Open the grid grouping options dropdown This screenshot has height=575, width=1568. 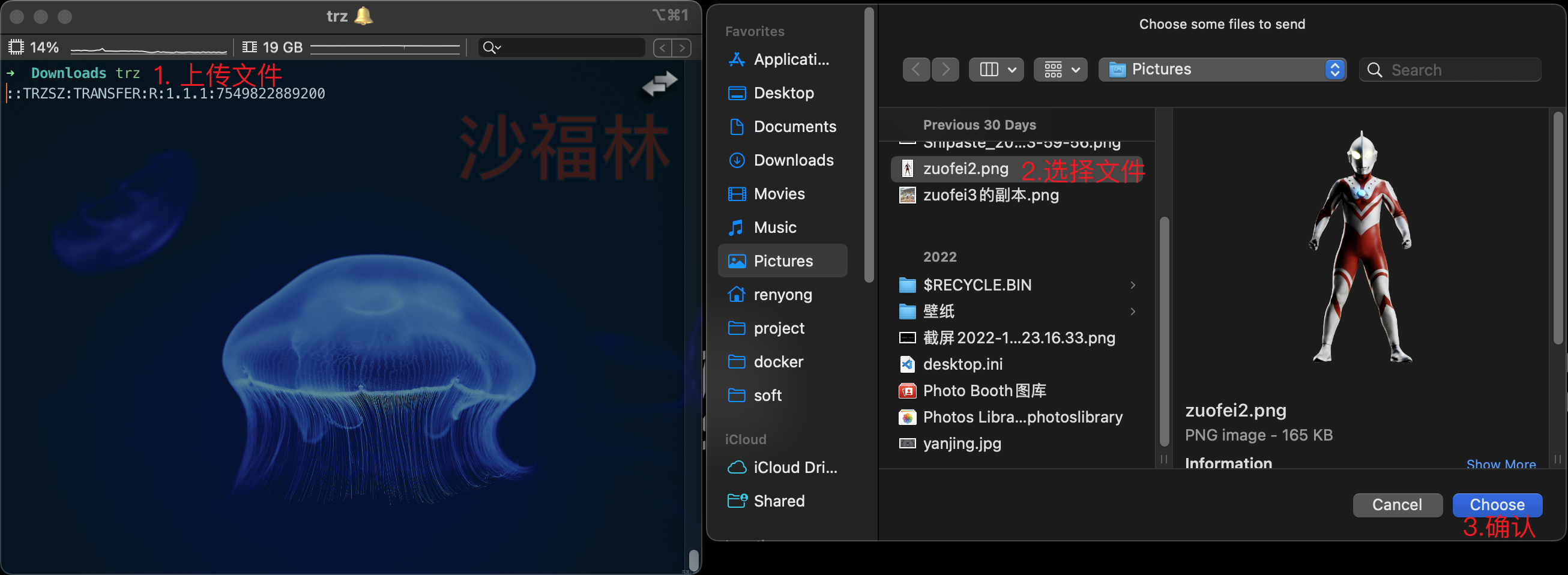(1060, 70)
